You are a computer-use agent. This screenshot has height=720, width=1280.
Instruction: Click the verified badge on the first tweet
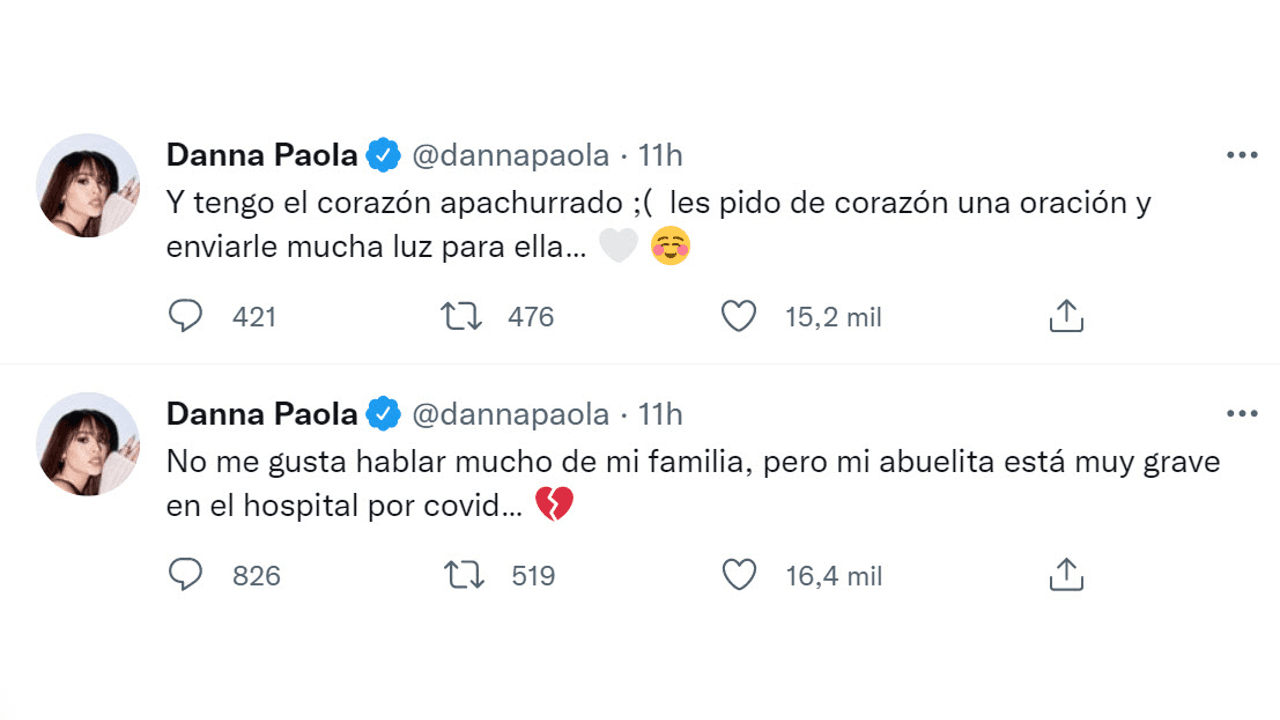pyautogui.click(x=384, y=155)
